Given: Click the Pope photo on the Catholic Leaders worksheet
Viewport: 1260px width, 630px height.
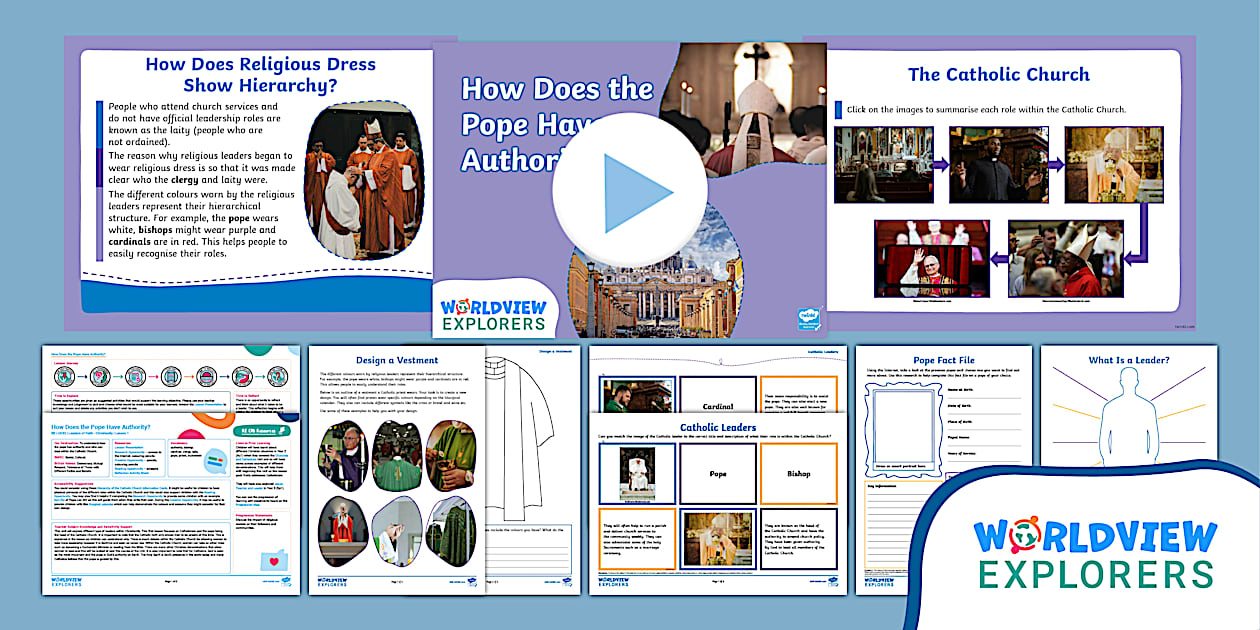Looking at the screenshot, I should tap(638, 471).
